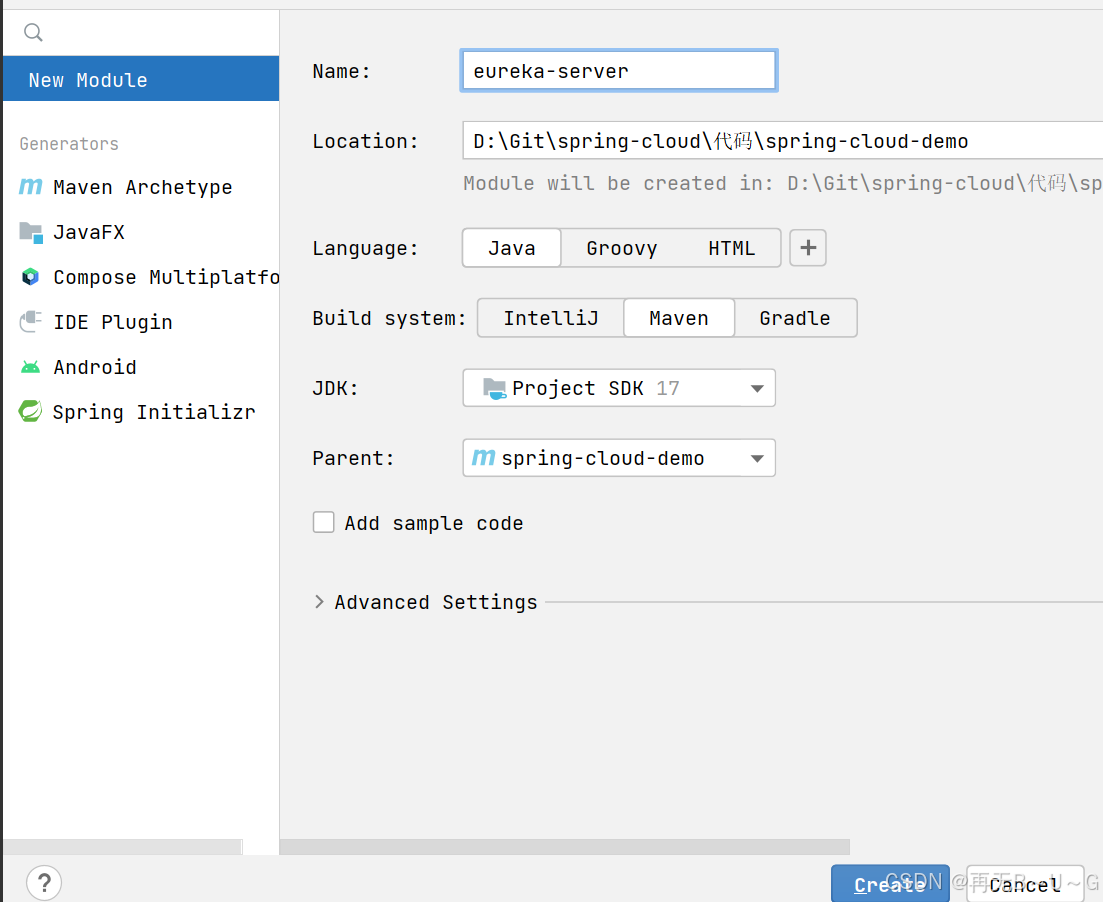Open the JDK dropdown arrow

[x=757, y=388]
